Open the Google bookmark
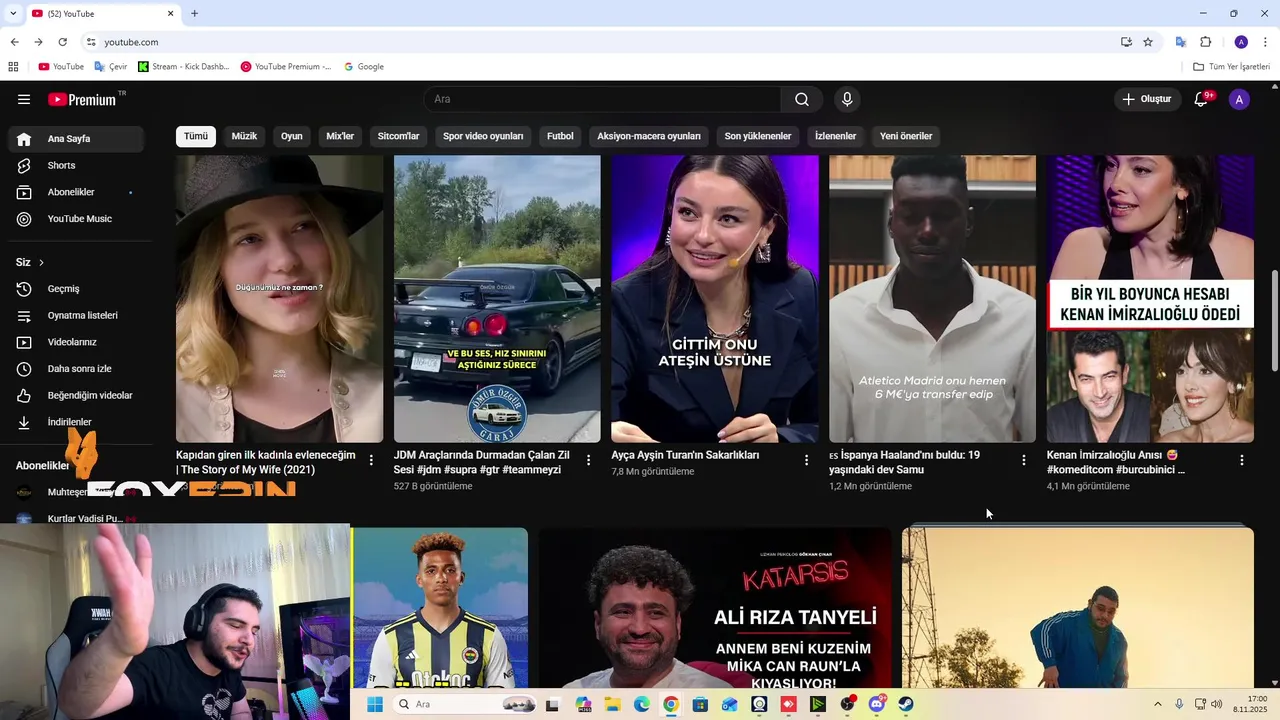Screen dimensions: 1280x720 pyautogui.click(x=364, y=67)
